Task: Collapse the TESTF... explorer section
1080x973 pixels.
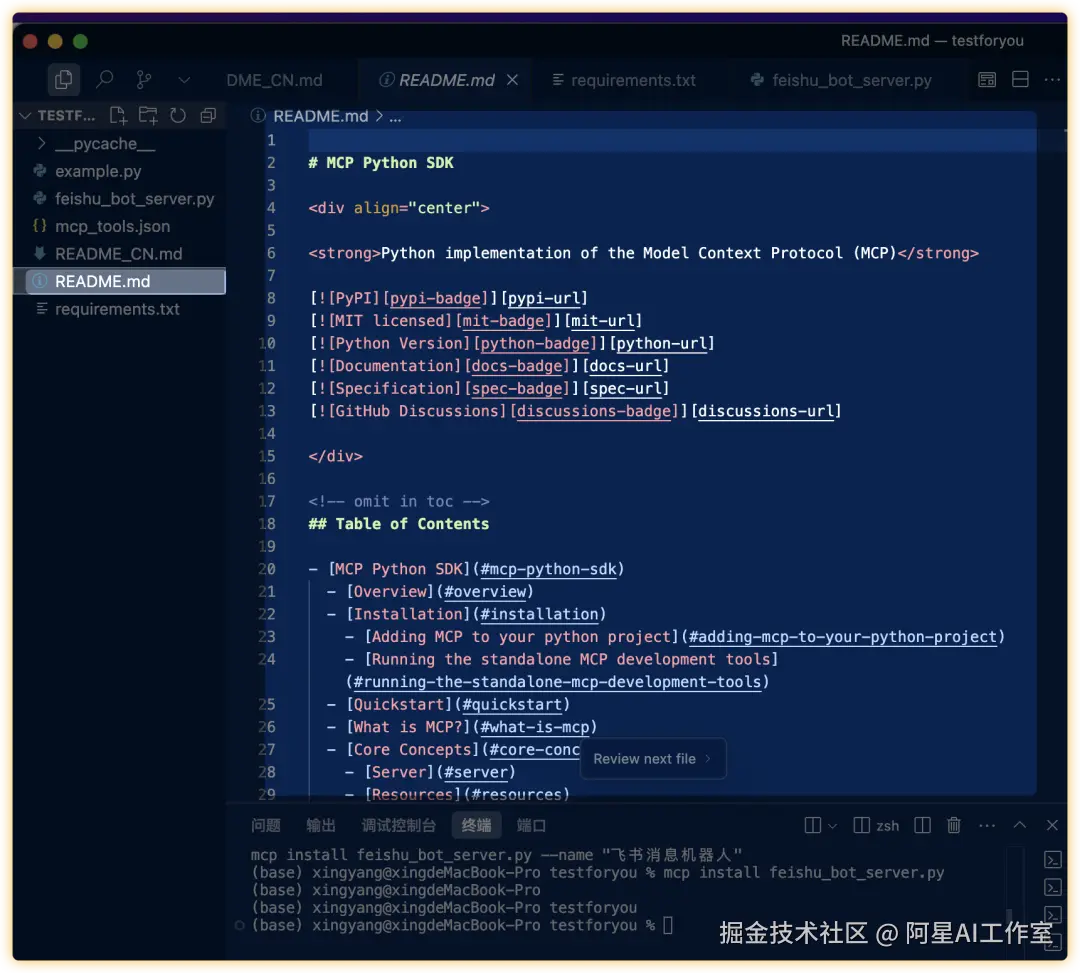Action: coord(25,116)
